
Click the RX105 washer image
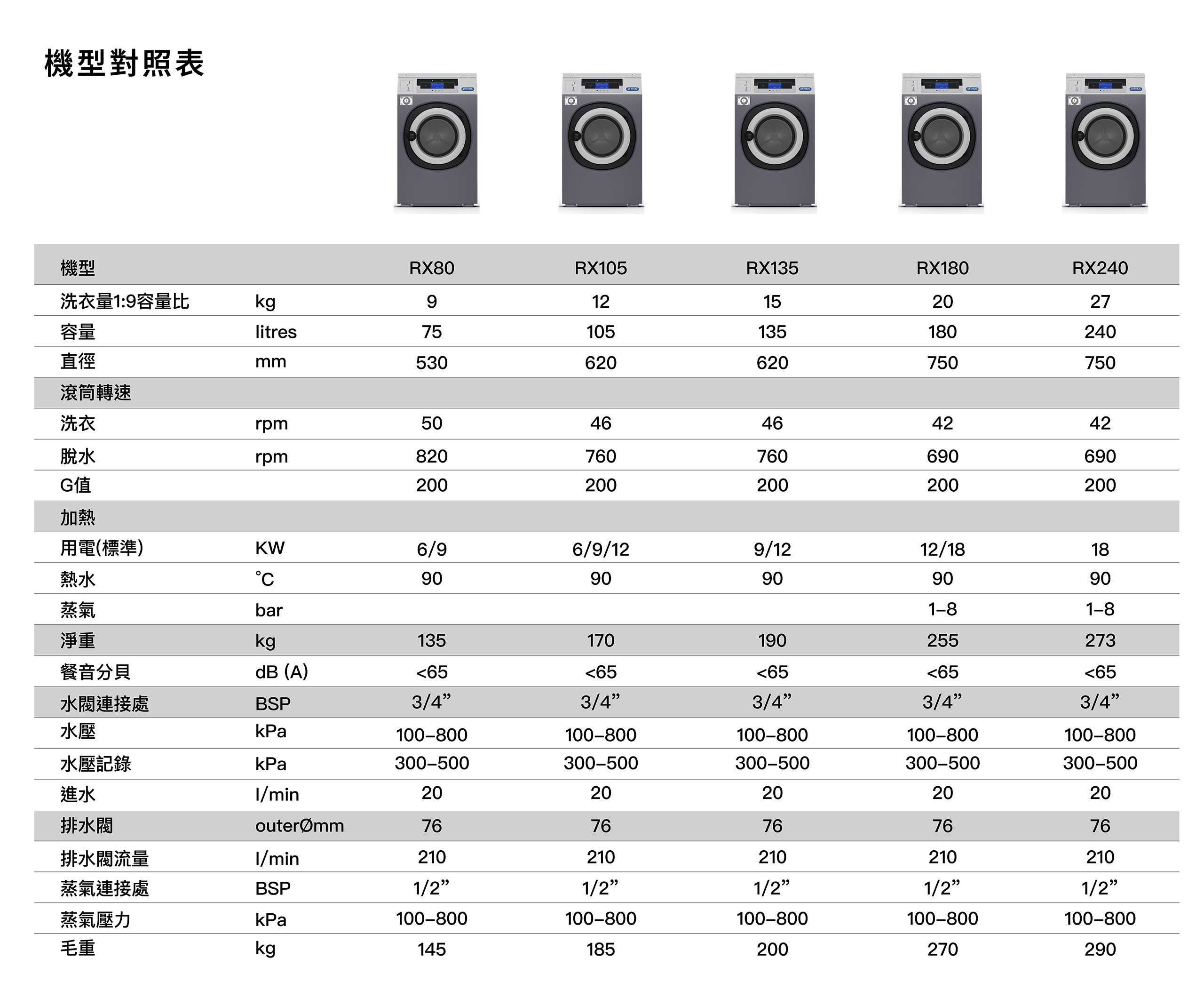pyautogui.click(x=602, y=137)
